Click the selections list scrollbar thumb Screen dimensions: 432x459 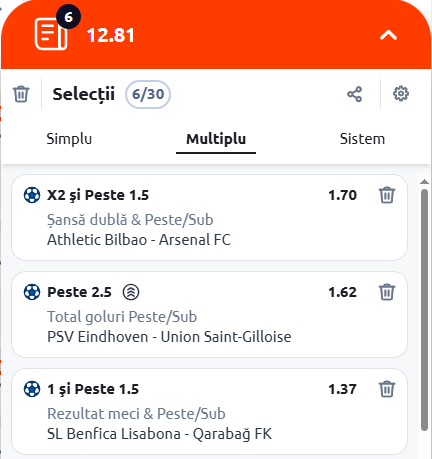[424, 310]
